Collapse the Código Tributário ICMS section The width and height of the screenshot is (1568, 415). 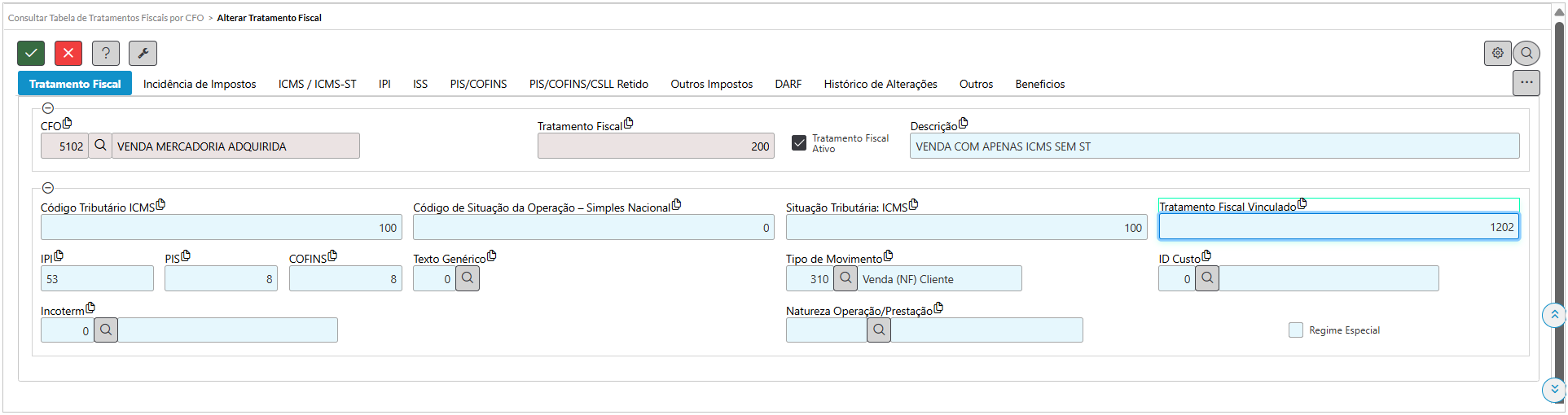[x=48, y=188]
